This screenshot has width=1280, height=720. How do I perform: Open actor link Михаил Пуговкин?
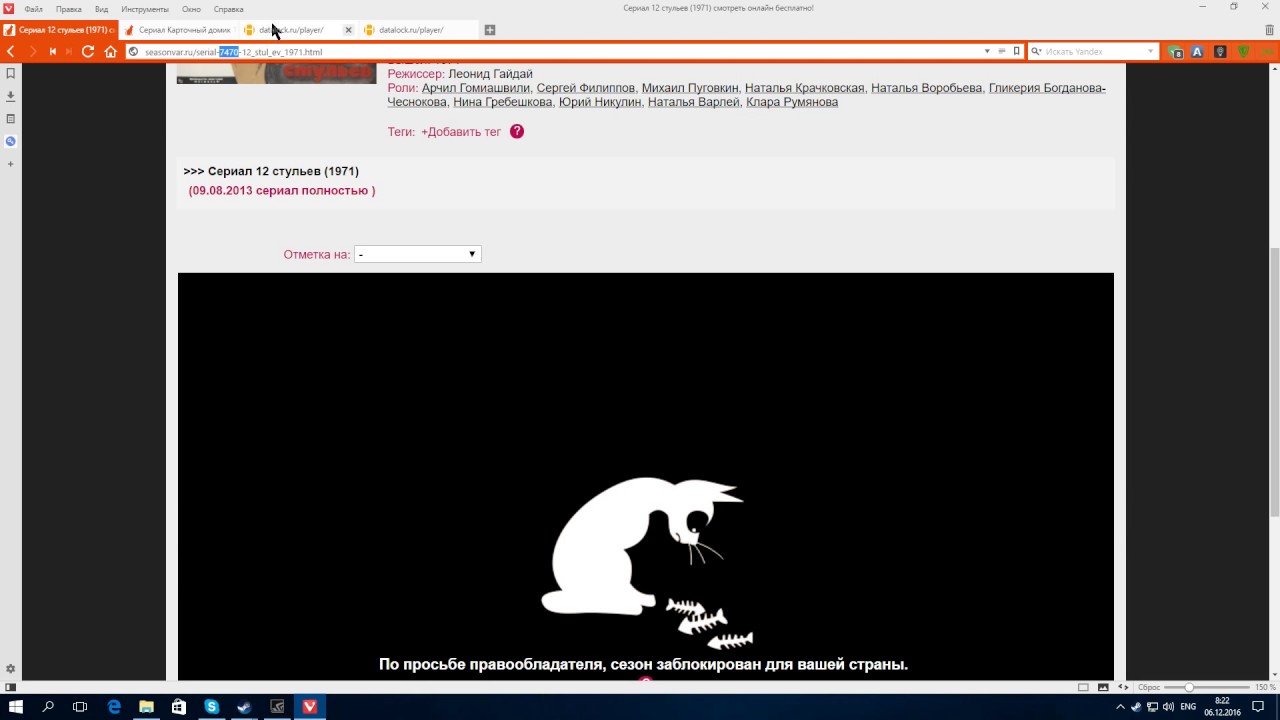(x=690, y=88)
